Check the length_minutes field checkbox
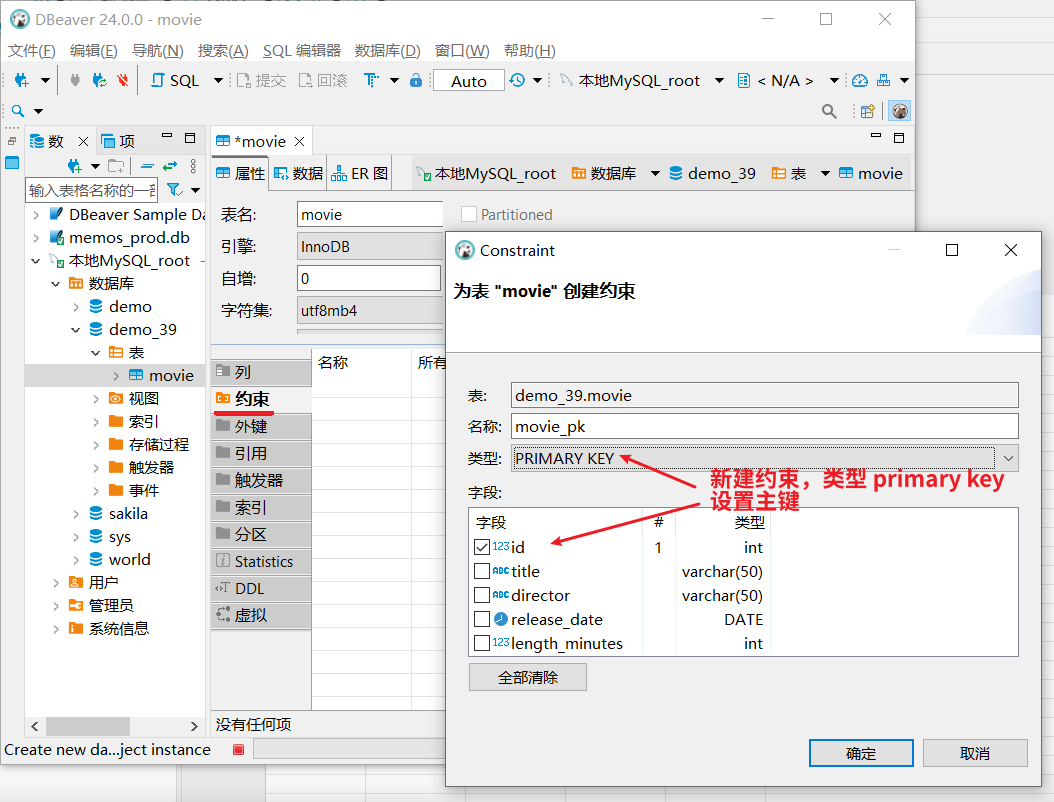Image resolution: width=1054 pixels, height=802 pixels. pos(482,643)
